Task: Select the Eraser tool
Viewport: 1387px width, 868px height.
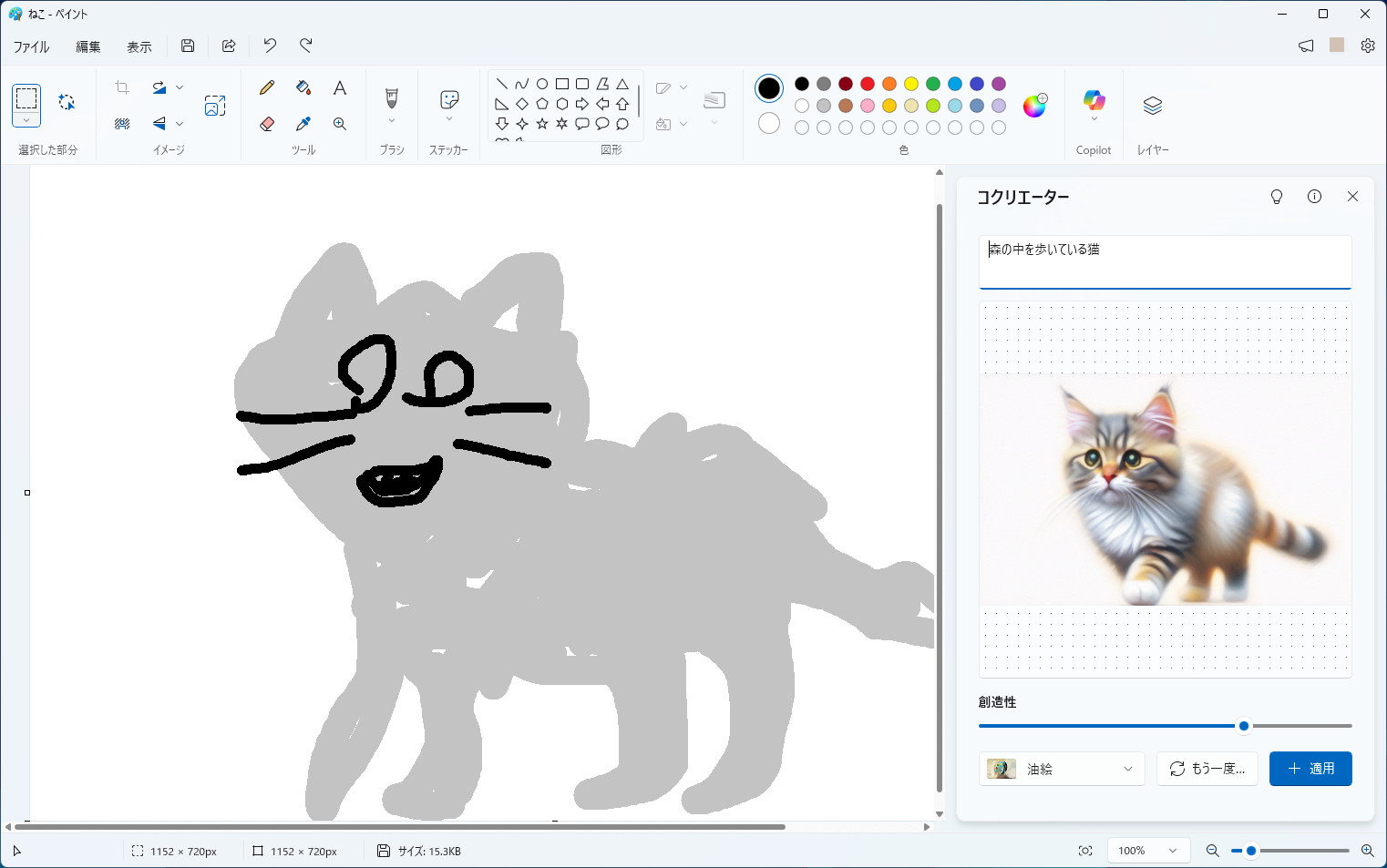Action: (x=266, y=123)
